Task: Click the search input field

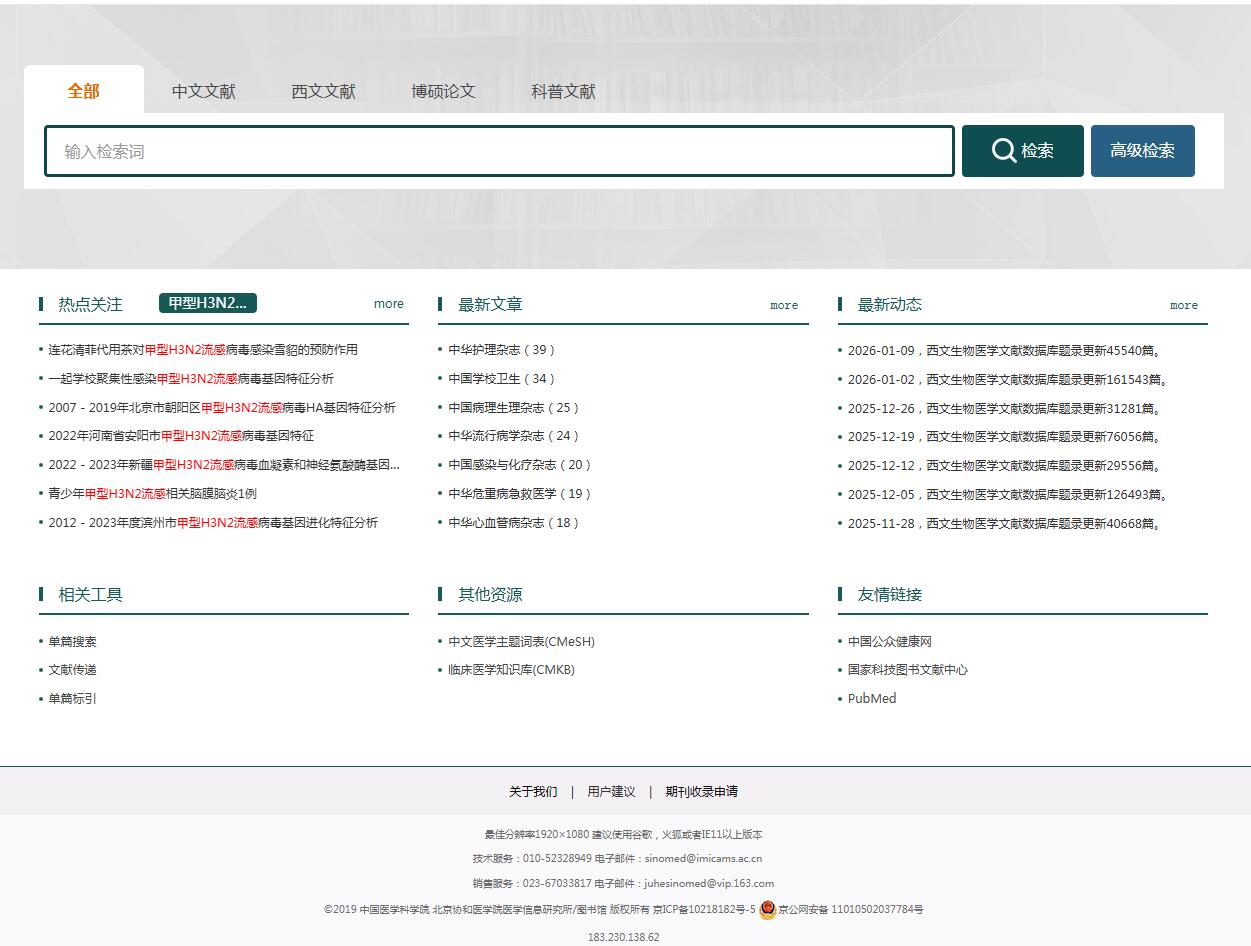Action: point(500,150)
